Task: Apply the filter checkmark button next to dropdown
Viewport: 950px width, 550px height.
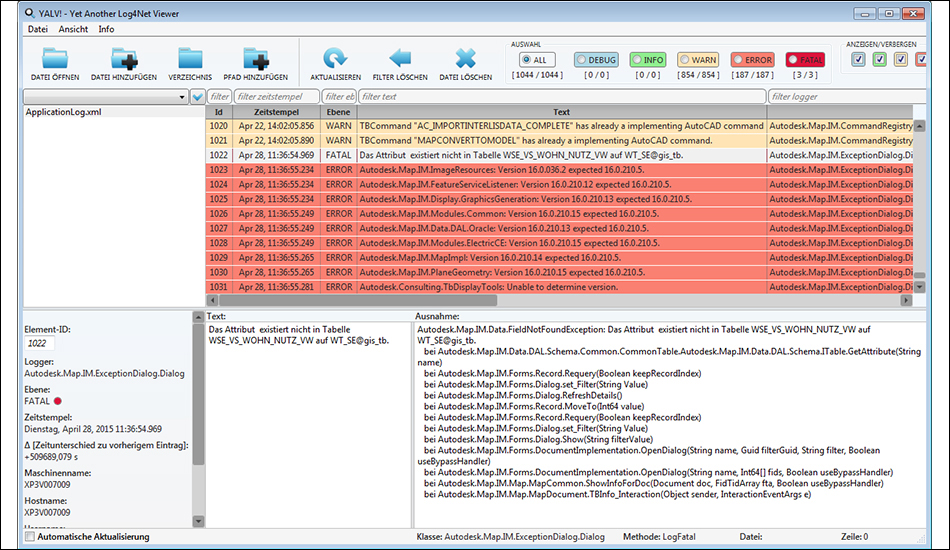Action: (x=198, y=96)
